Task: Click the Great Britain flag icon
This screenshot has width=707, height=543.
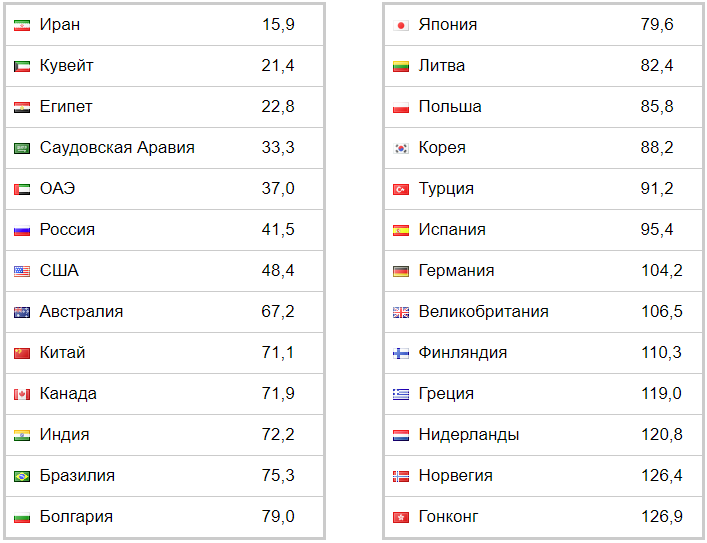Action: 401,312
